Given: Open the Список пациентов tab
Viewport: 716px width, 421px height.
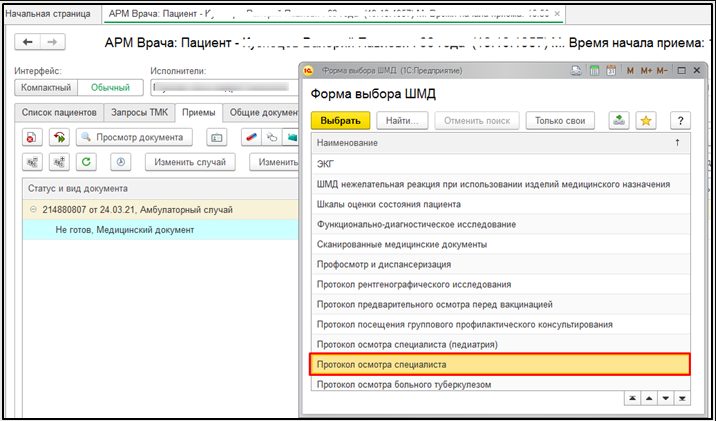Looking at the screenshot, I should pos(59,112).
